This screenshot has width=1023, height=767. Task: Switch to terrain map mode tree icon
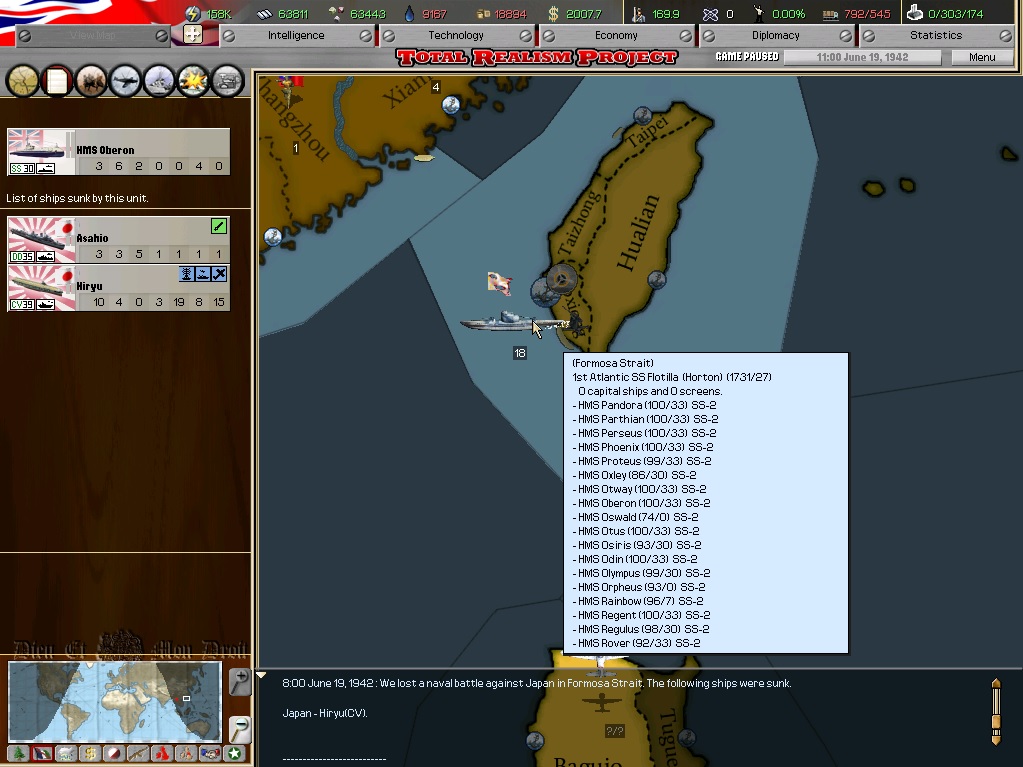[18, 754]
